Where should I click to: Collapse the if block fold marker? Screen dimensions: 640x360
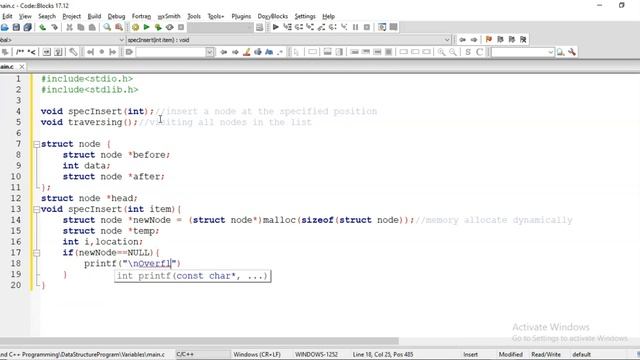pos(36,253)
